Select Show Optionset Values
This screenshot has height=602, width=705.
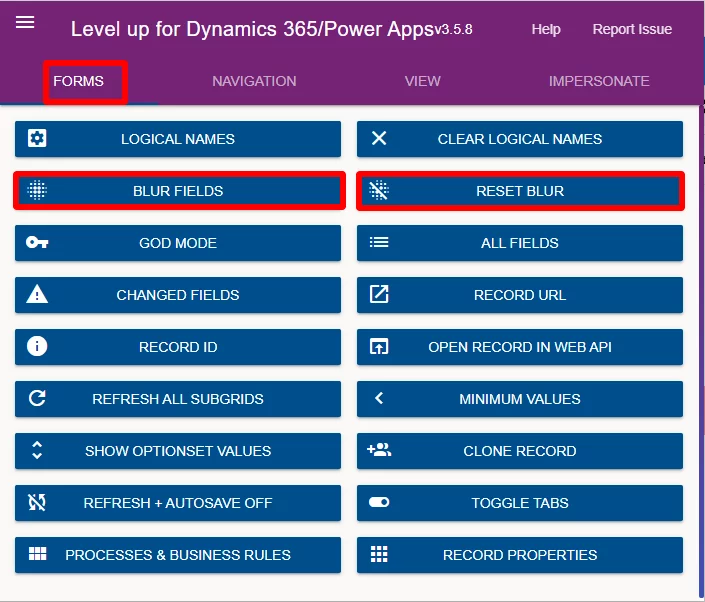point(178,451)
